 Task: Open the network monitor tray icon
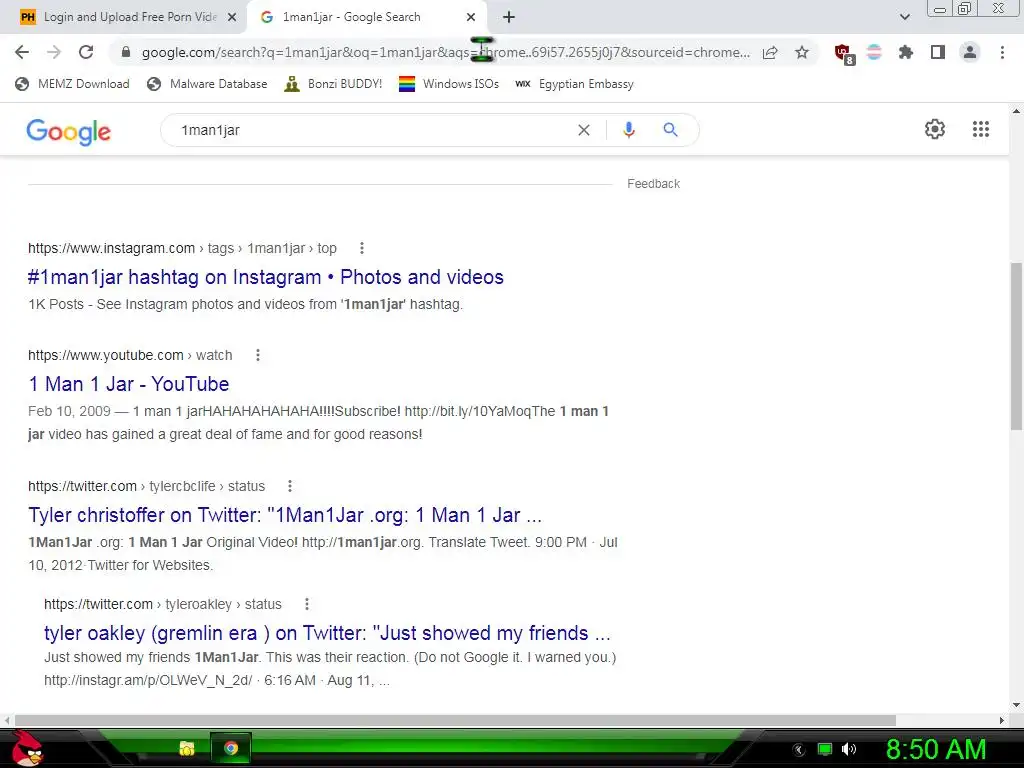[x=825, y=749]
